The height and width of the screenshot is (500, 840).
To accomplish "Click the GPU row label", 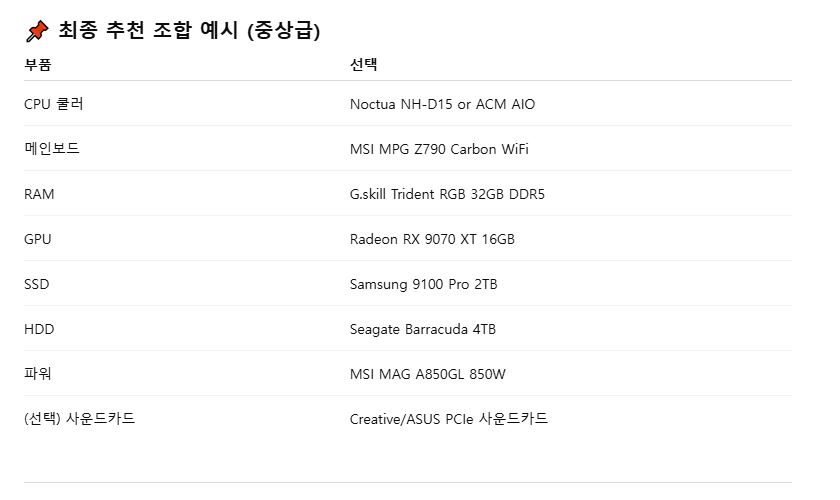I will [x=38, y=239].
